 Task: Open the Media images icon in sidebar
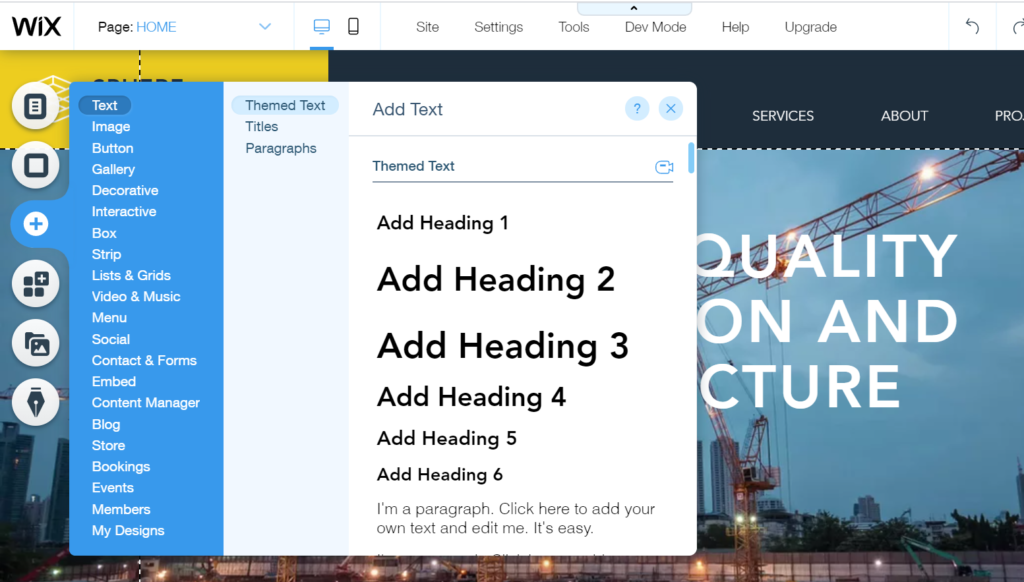click(x=36, y=344)
